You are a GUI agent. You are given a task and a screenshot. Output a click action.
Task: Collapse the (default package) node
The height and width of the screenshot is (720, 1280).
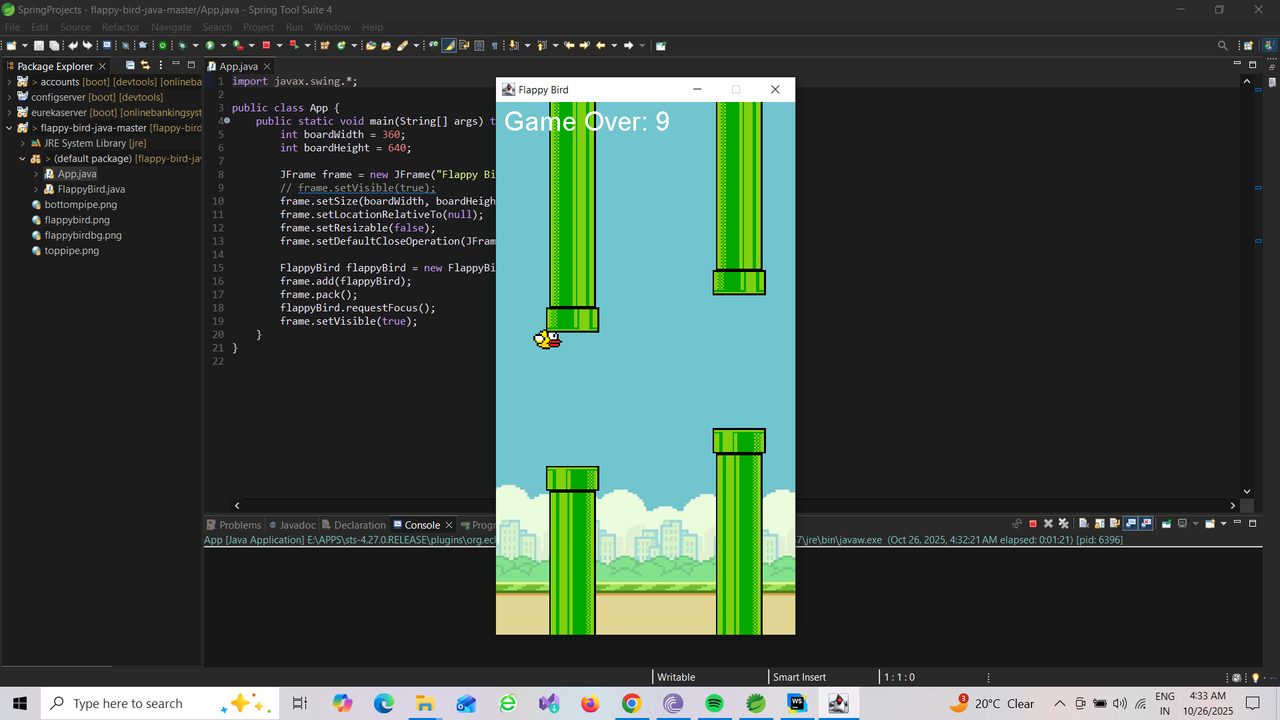point(23,159)
